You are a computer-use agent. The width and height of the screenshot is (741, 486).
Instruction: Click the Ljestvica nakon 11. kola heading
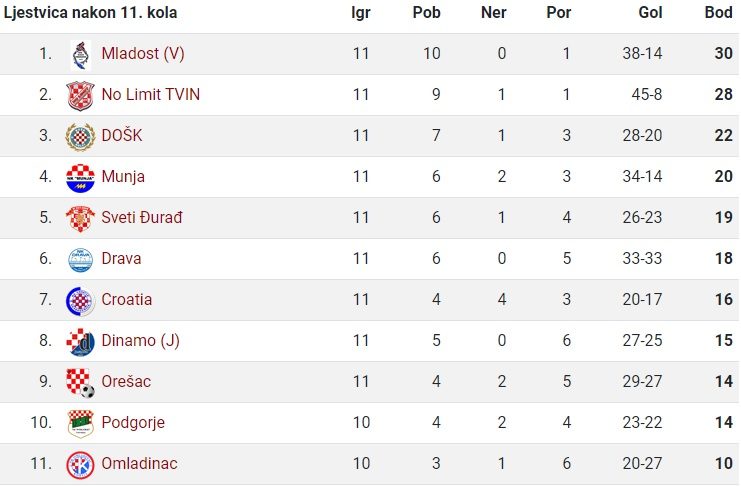90,12
